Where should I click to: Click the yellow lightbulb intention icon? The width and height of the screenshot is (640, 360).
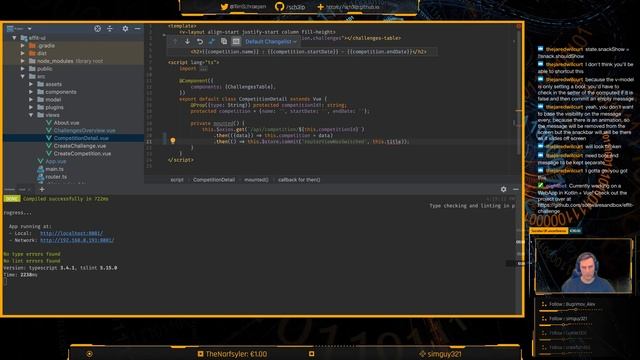(x=173, y=141)
